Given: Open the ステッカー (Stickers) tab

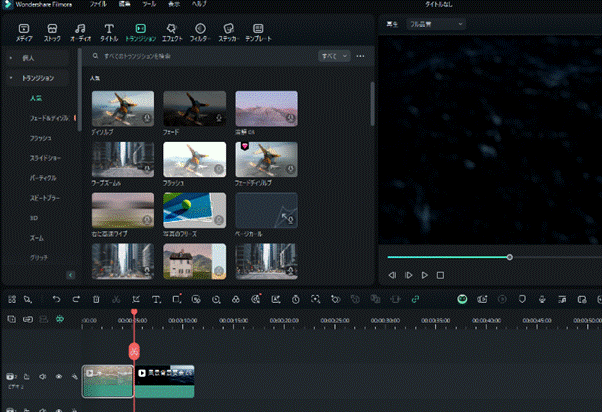Looking at the screenshot, I should [228, 33].
